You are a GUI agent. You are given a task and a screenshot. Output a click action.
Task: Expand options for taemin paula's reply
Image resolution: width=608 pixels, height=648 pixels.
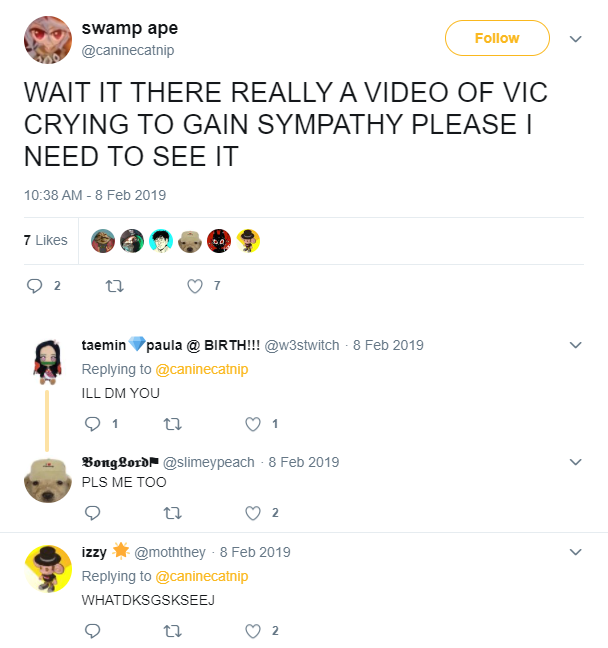pos(575,345)
